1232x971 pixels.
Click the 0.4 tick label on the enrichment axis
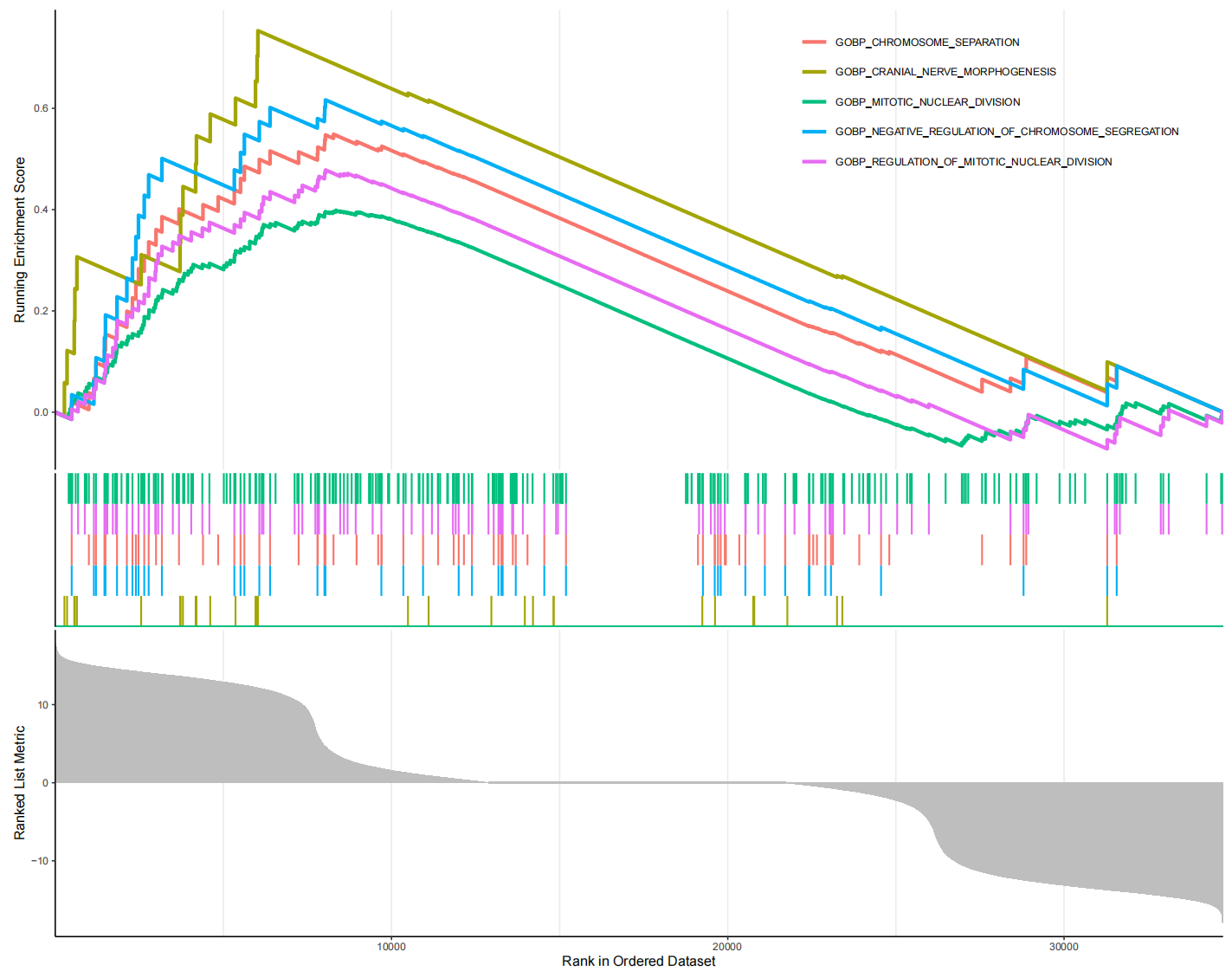point(41,210)
